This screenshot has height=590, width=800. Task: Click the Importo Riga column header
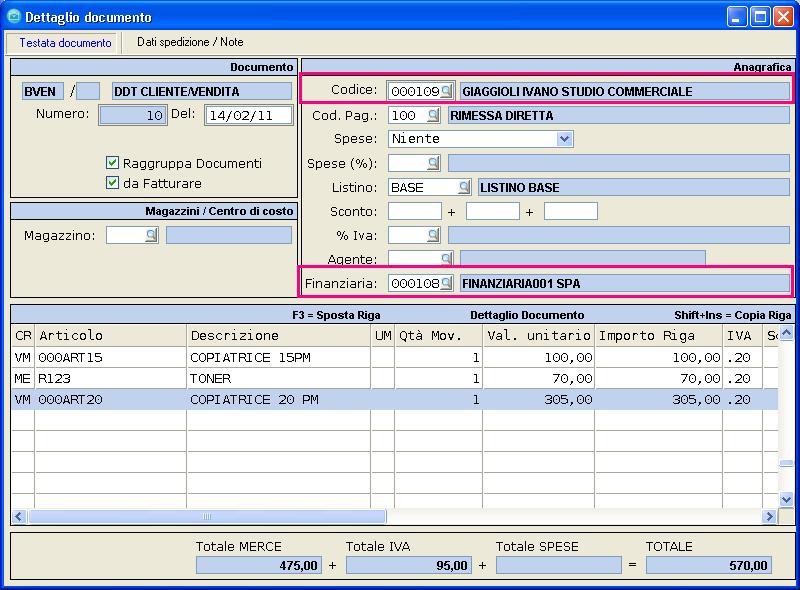(x=659, y=335)
